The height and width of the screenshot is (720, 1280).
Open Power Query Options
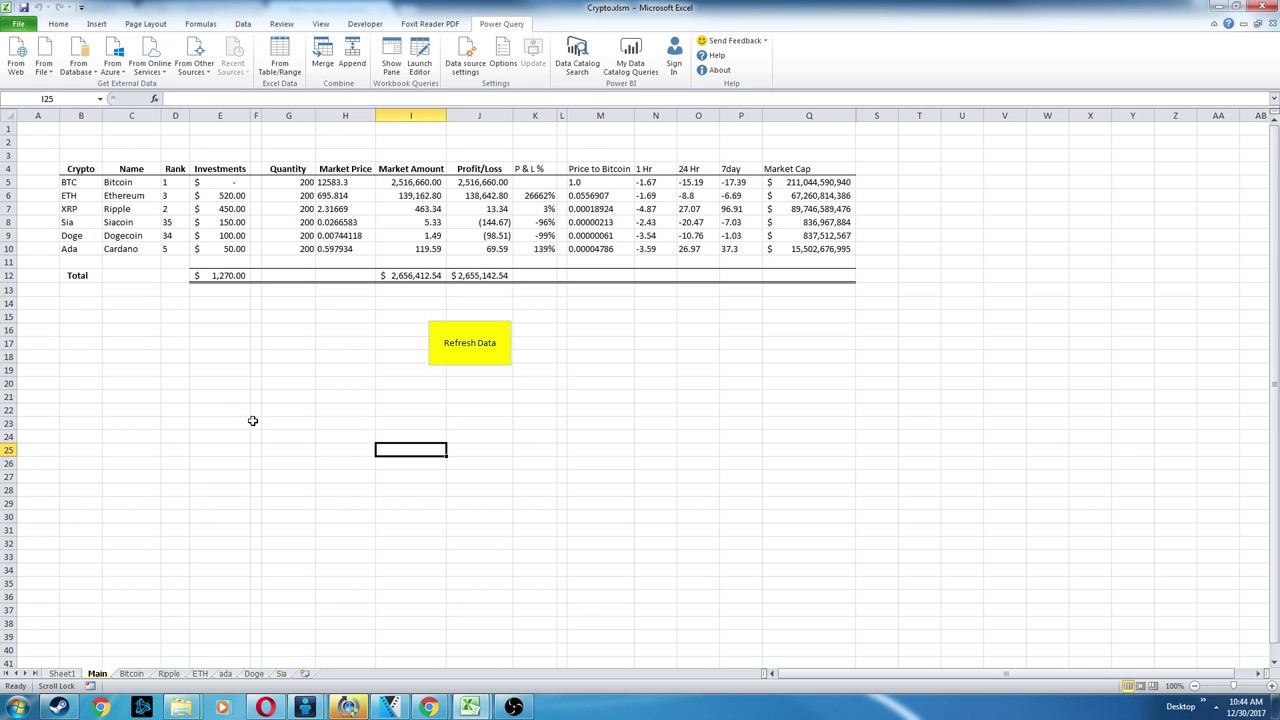[x=503, y=53]
